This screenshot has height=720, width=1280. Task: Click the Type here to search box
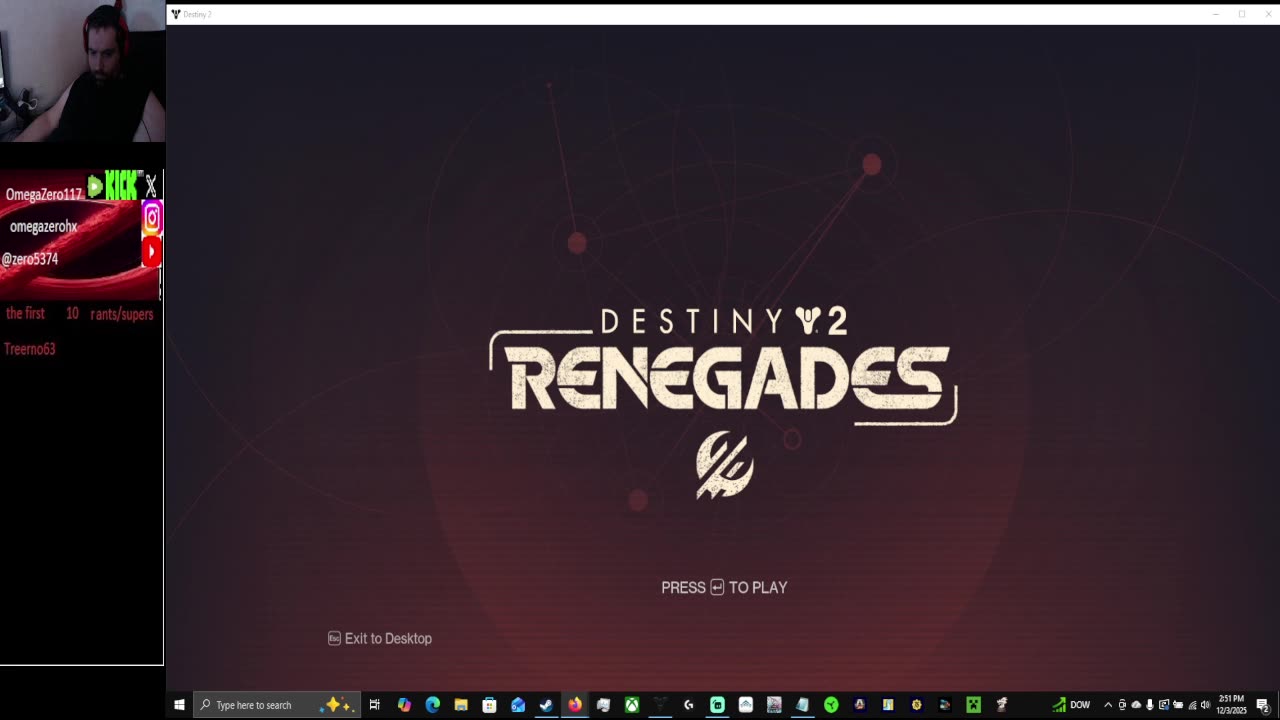click(x=276, y=705)
